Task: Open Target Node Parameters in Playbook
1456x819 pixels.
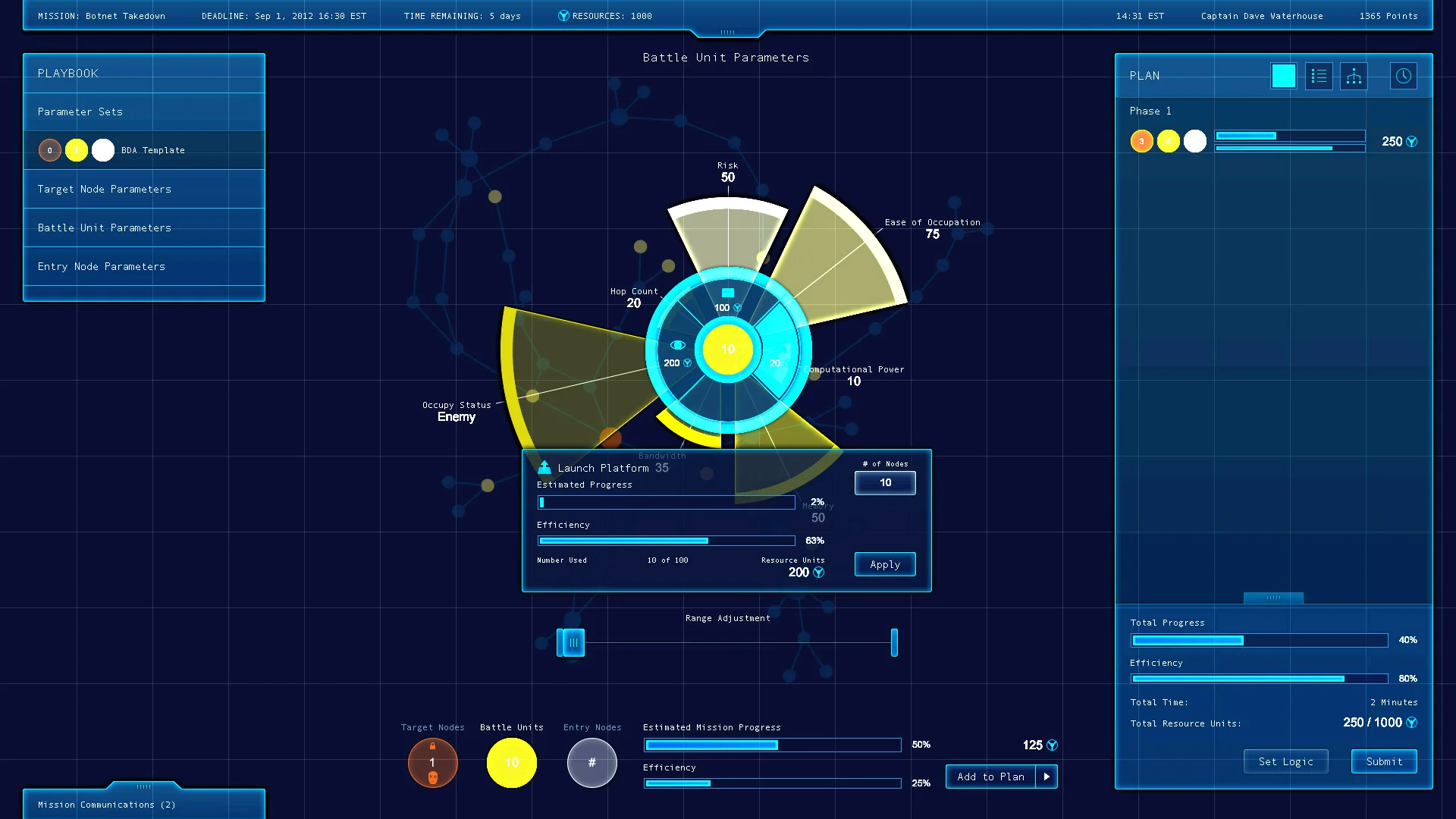Action: click(x=105, y=189)
